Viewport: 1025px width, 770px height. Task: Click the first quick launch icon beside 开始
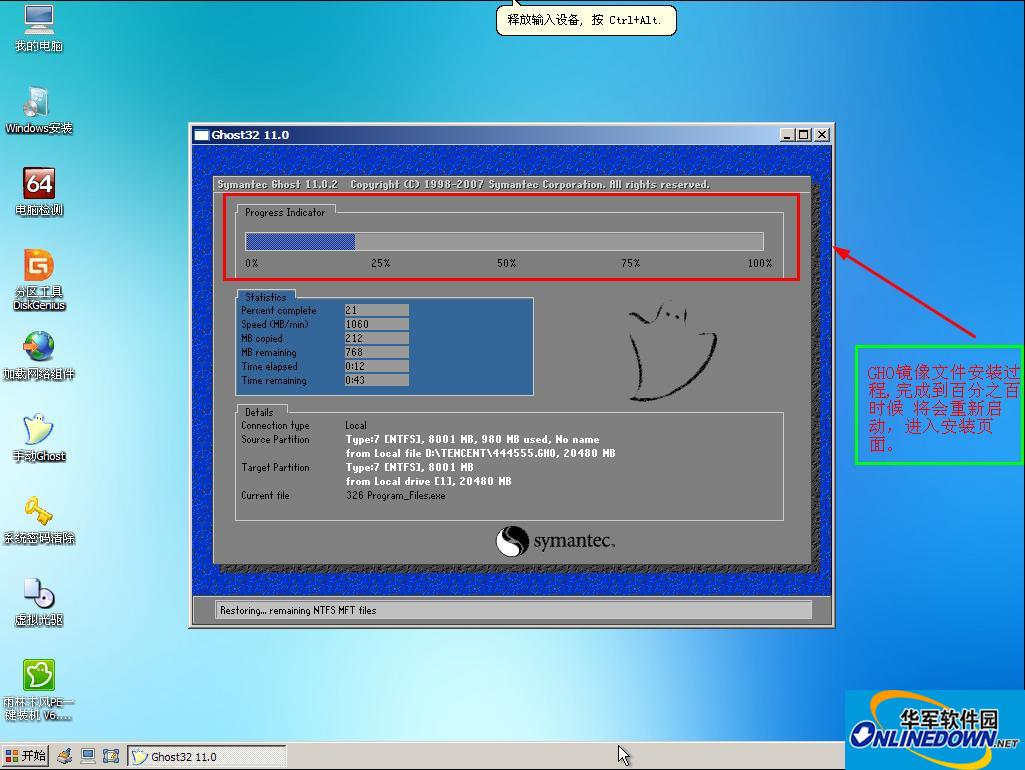(64, 756)
